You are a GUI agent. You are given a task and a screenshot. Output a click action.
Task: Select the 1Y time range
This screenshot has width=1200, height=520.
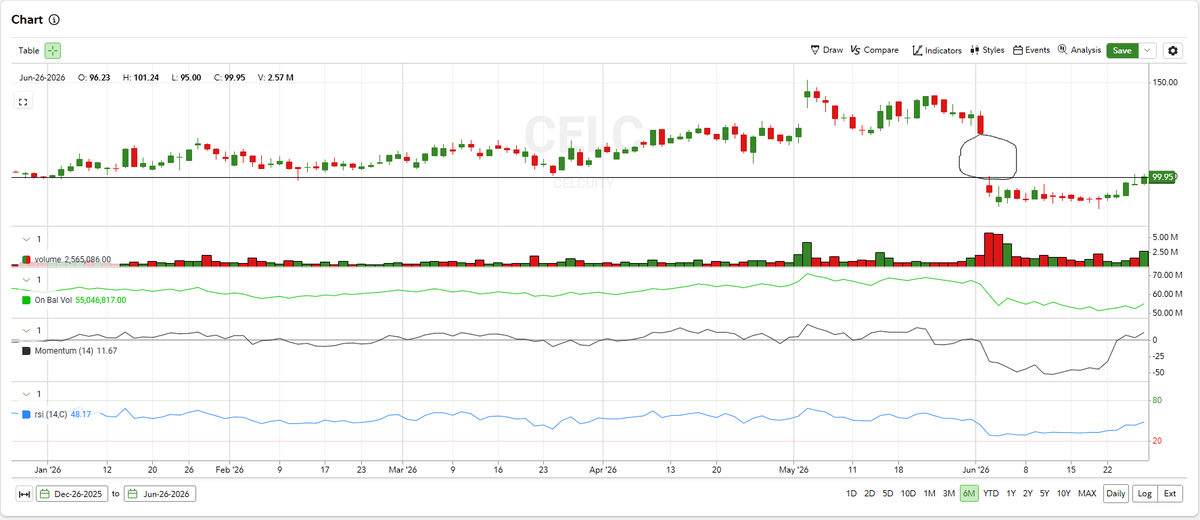(1011, 494)
